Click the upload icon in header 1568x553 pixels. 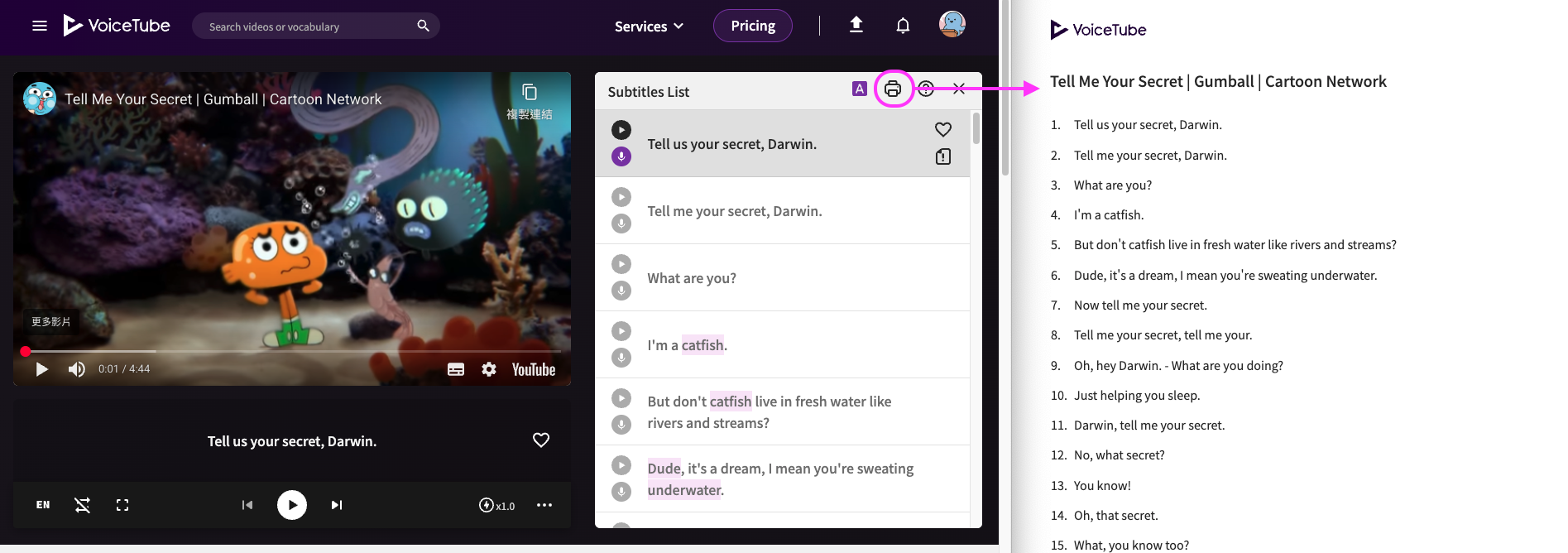coord(856,26)
